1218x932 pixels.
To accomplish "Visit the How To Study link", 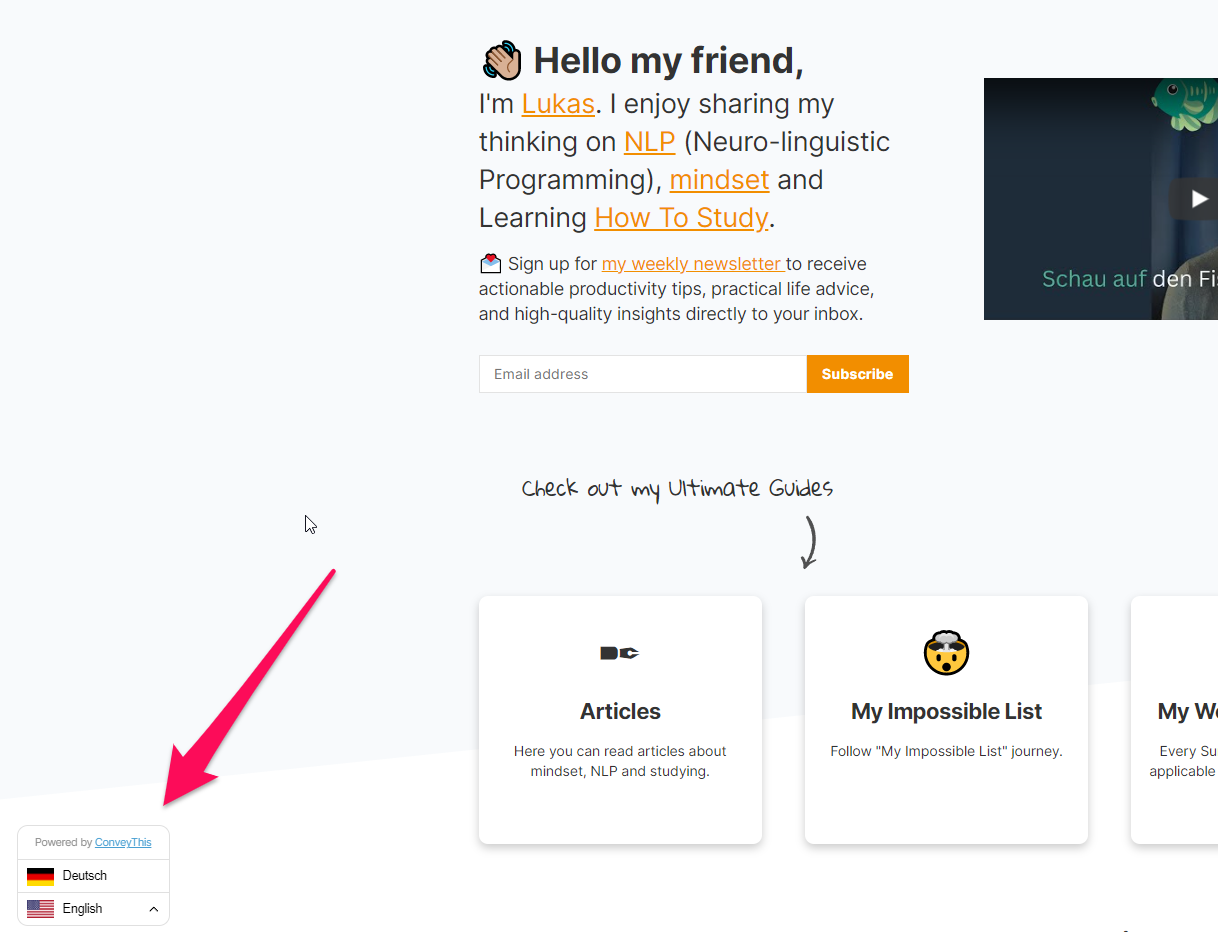I will point(681,218).
